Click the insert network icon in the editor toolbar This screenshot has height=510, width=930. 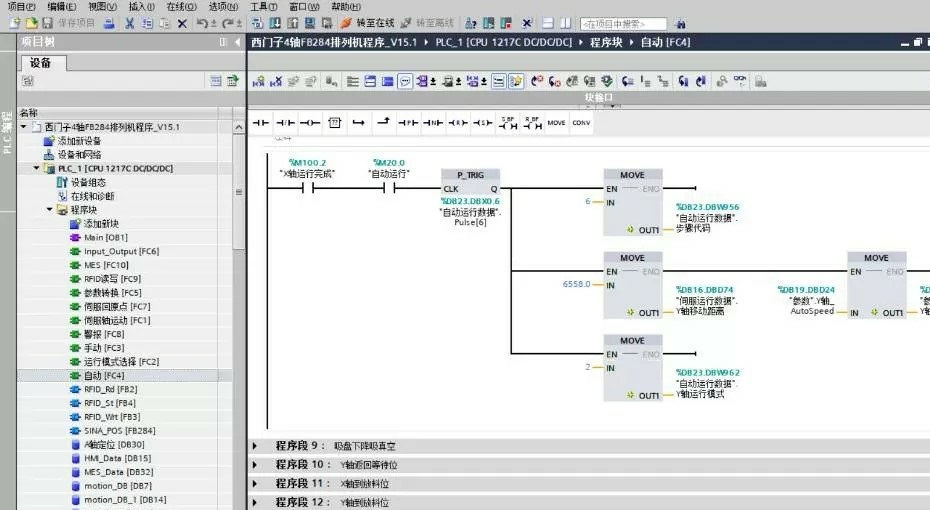258,82
